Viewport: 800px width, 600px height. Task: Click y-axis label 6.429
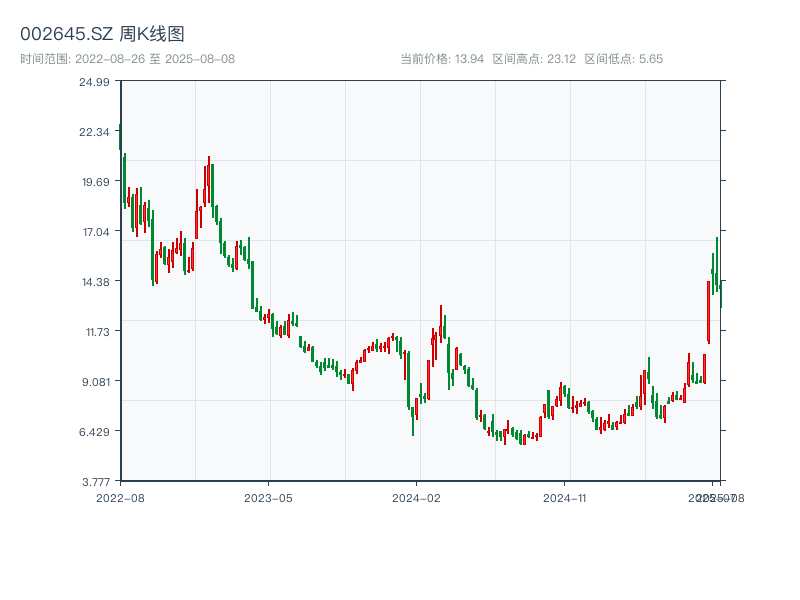coord(94,432)
